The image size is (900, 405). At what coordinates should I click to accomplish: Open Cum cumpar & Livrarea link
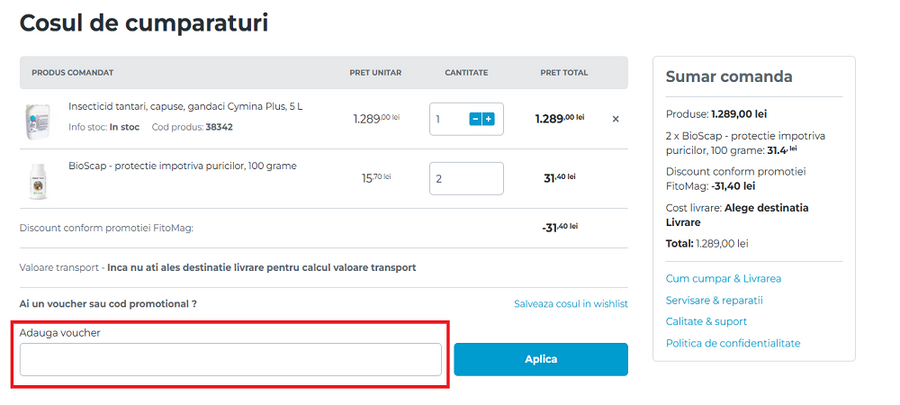pyautogui.click(x=723, y=278)
